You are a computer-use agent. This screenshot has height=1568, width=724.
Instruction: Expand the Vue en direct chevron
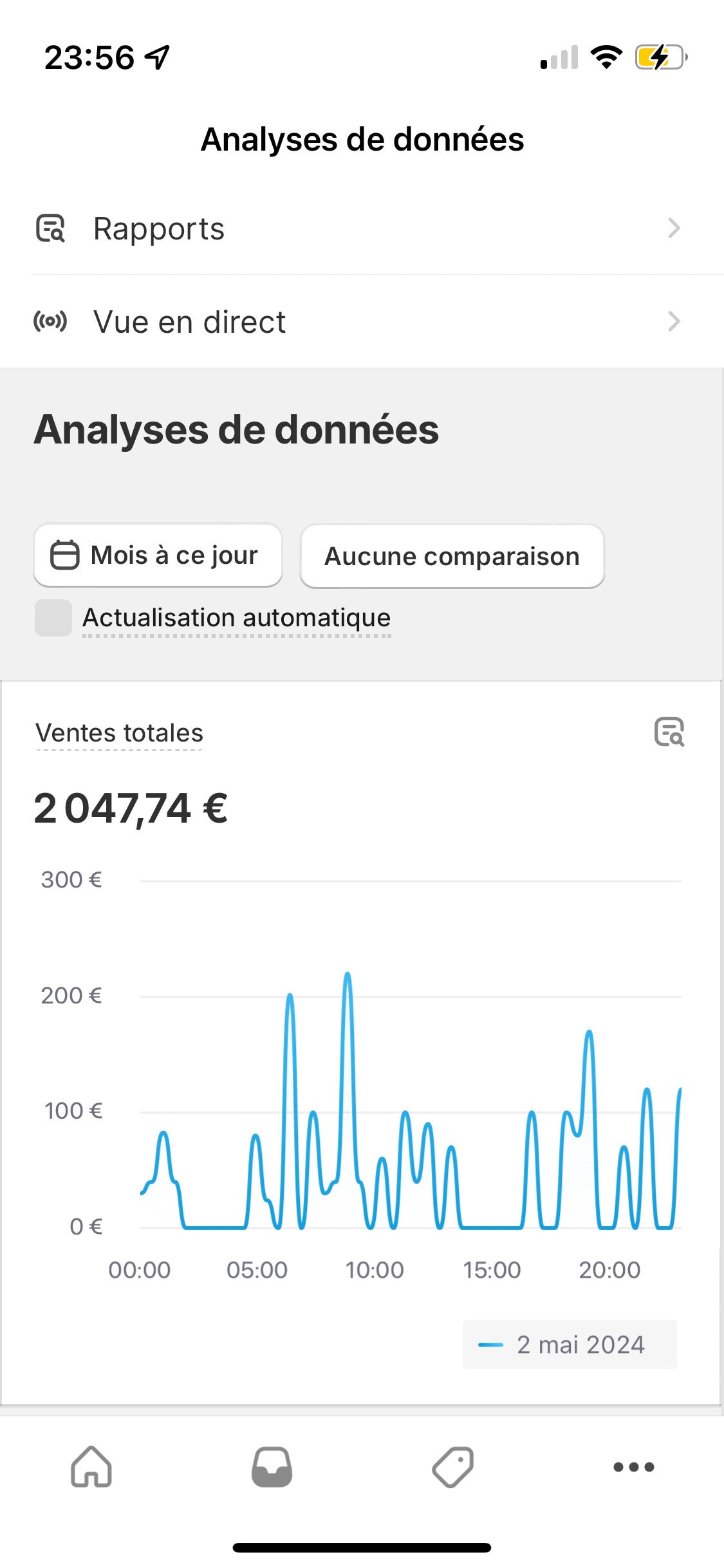[674, 321]
